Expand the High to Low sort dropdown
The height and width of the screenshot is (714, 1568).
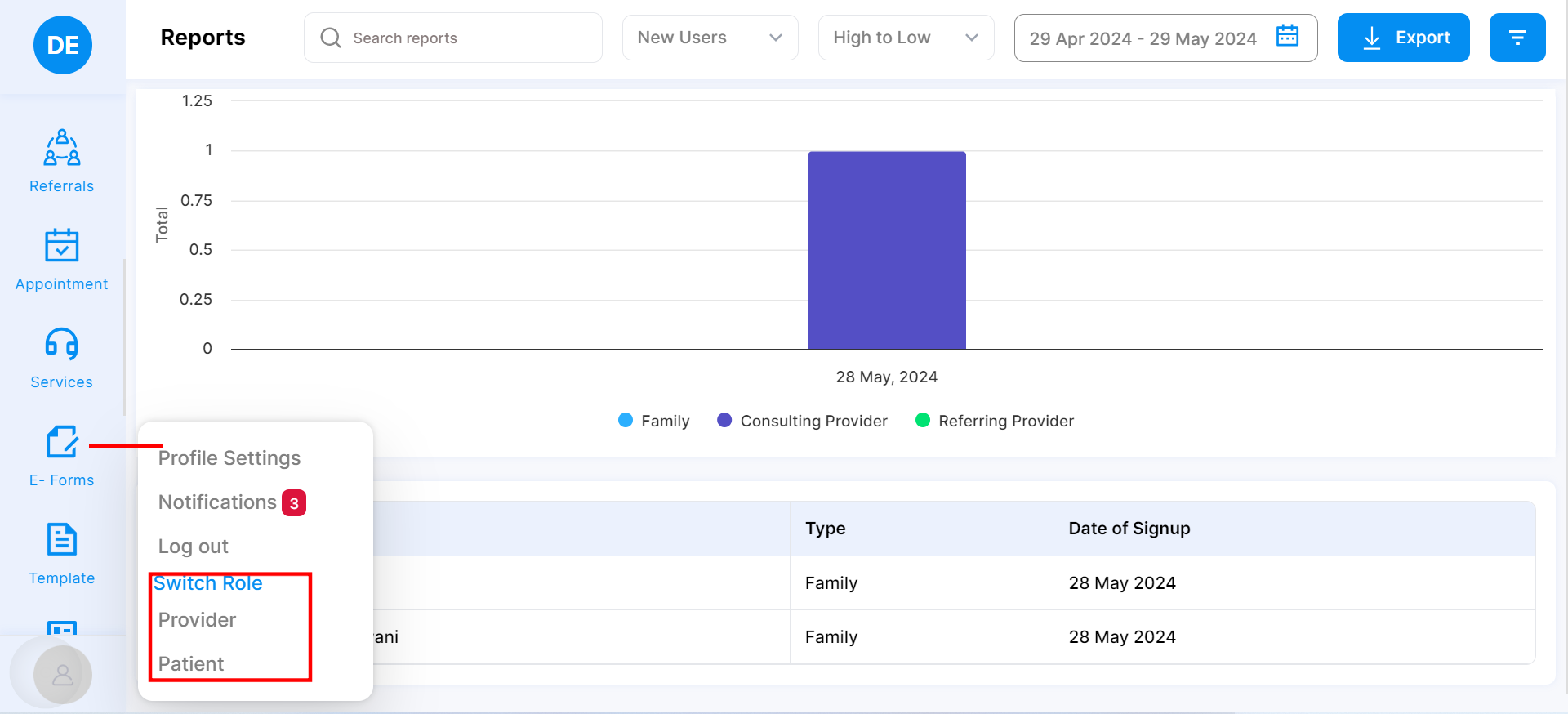(906, 38)
